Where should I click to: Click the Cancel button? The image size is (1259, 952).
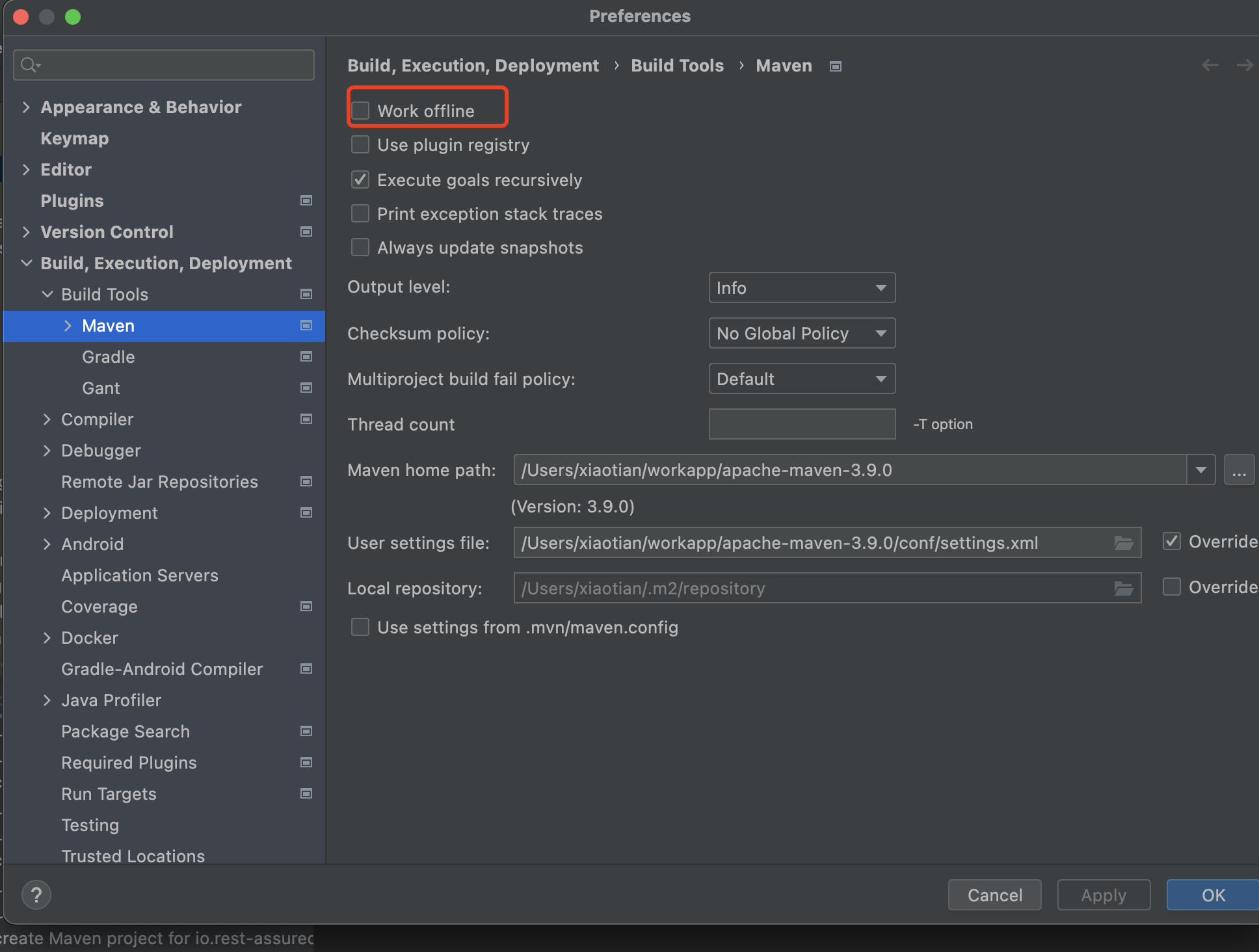994,895
